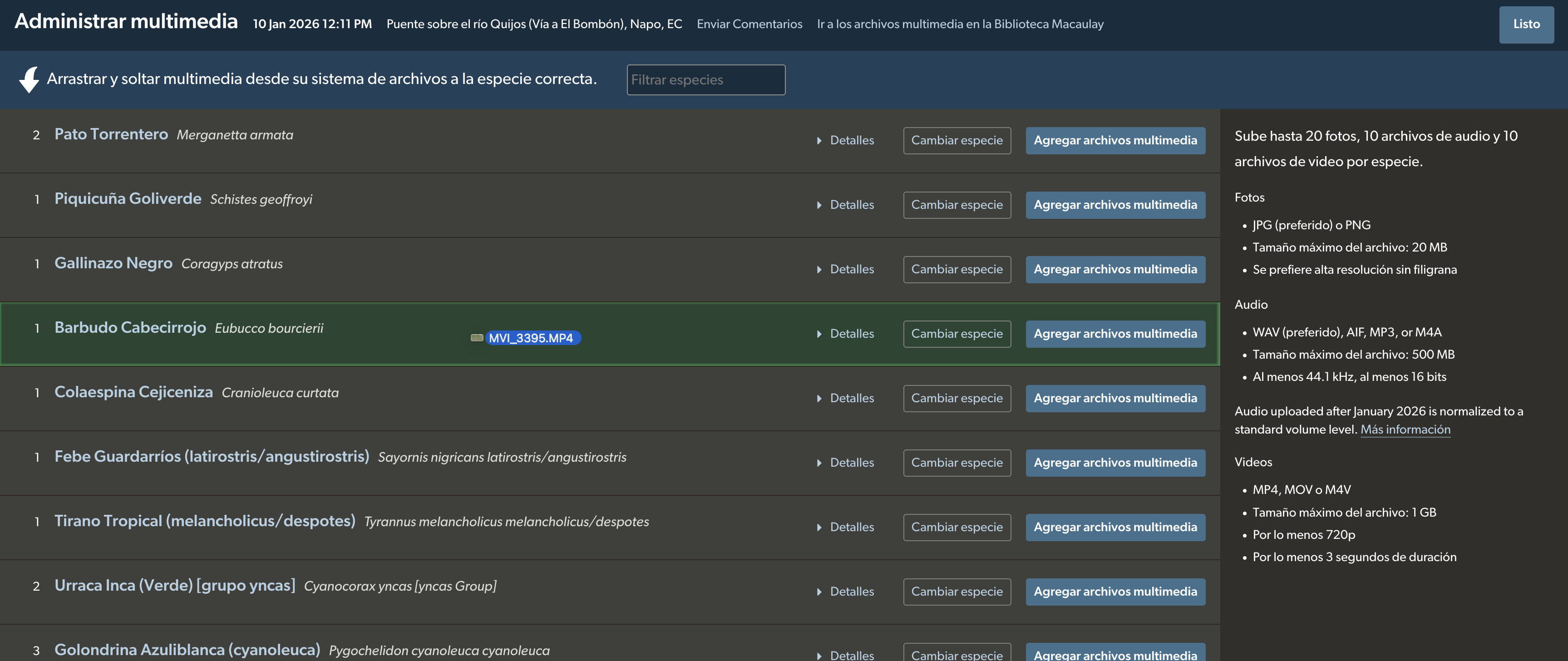Click the down arrow drag-and-drop icon
1568x661 pixels.
(x=29, y=80)
